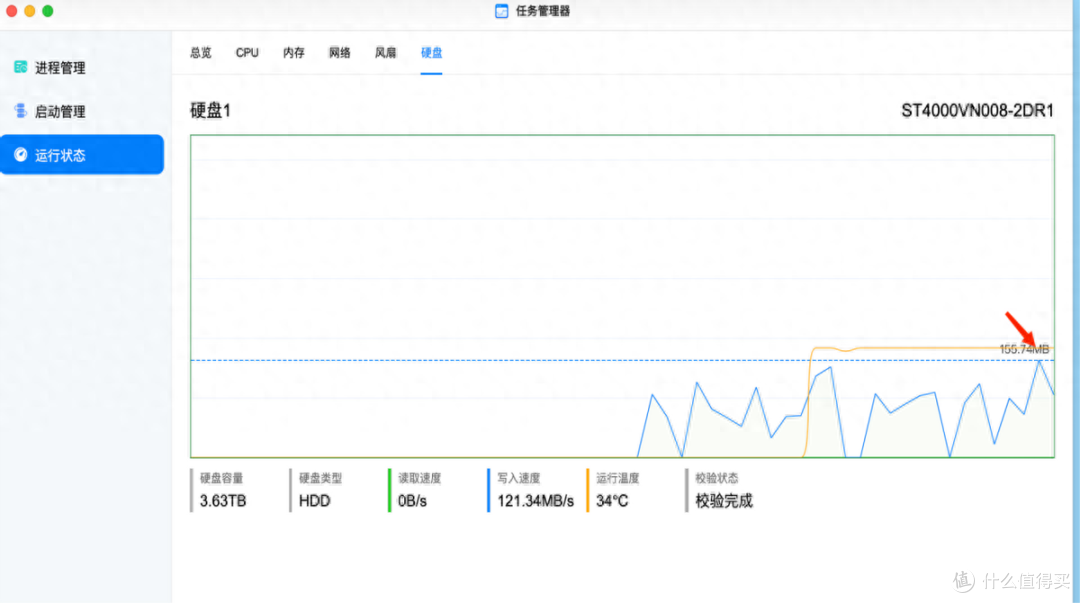The width and height of the screenshot is (1080, 603).
Task: Click the 运行温度 34°C value
Action: click(612, 501)
